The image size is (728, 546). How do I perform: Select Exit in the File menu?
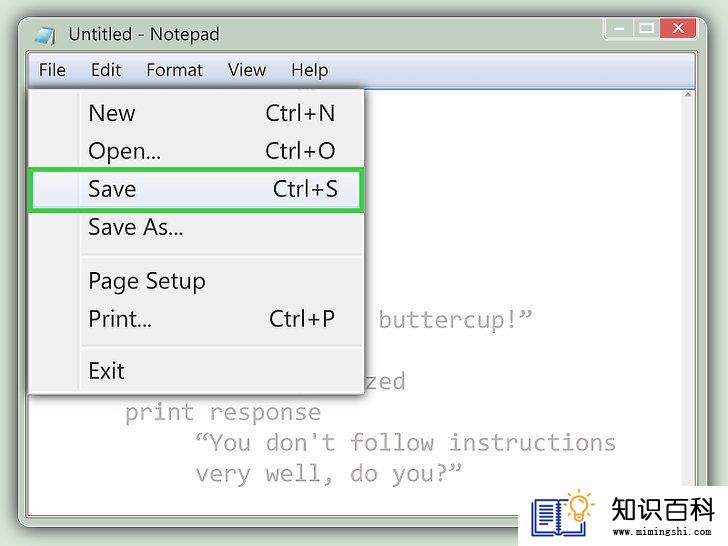[197, 371]
